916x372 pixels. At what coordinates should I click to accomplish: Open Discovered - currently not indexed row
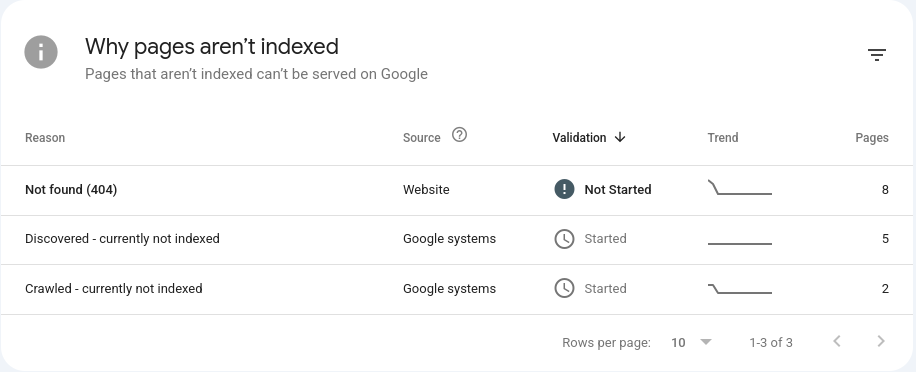tap(458, 240)
